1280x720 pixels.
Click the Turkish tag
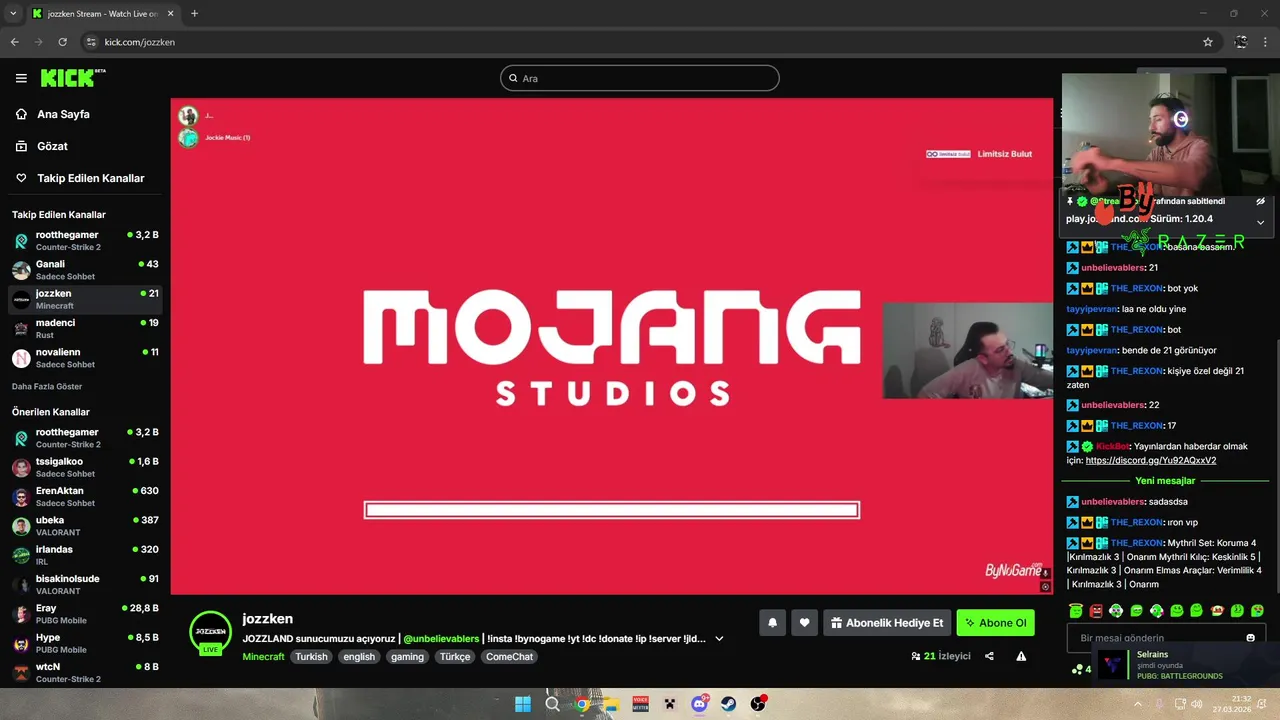pos(311,657)
